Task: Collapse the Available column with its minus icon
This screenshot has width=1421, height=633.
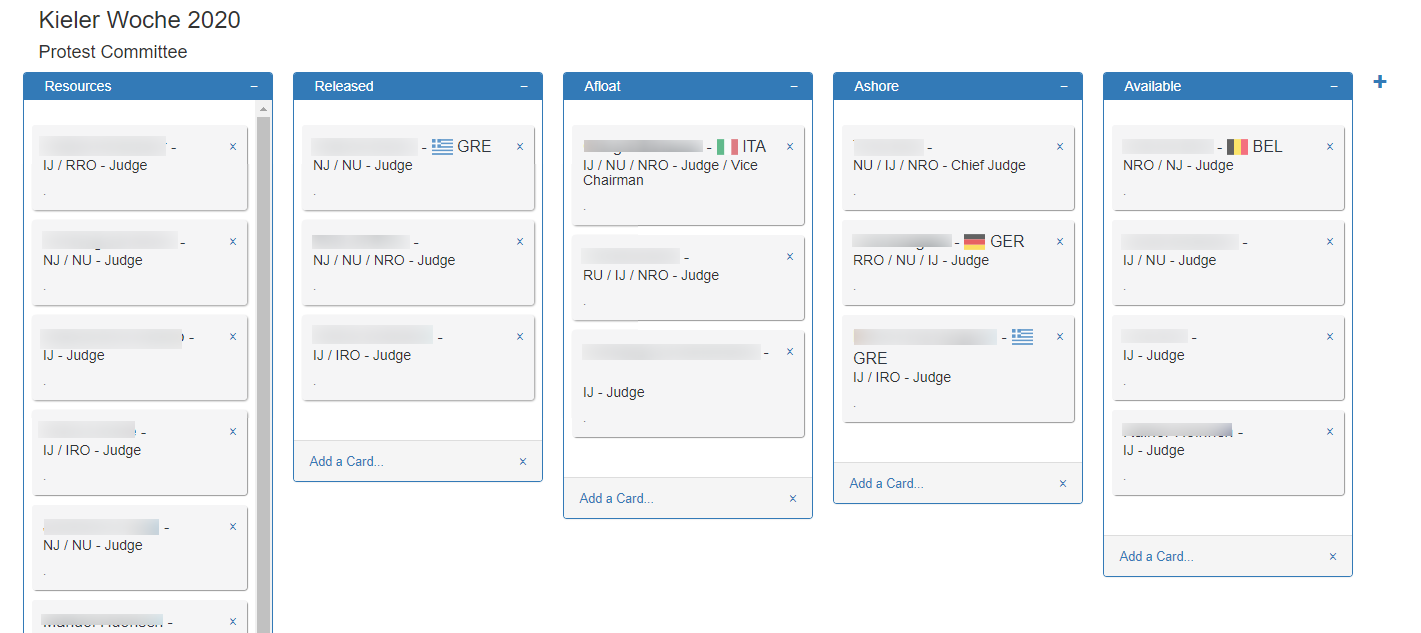Action: tap(1334, 87)
